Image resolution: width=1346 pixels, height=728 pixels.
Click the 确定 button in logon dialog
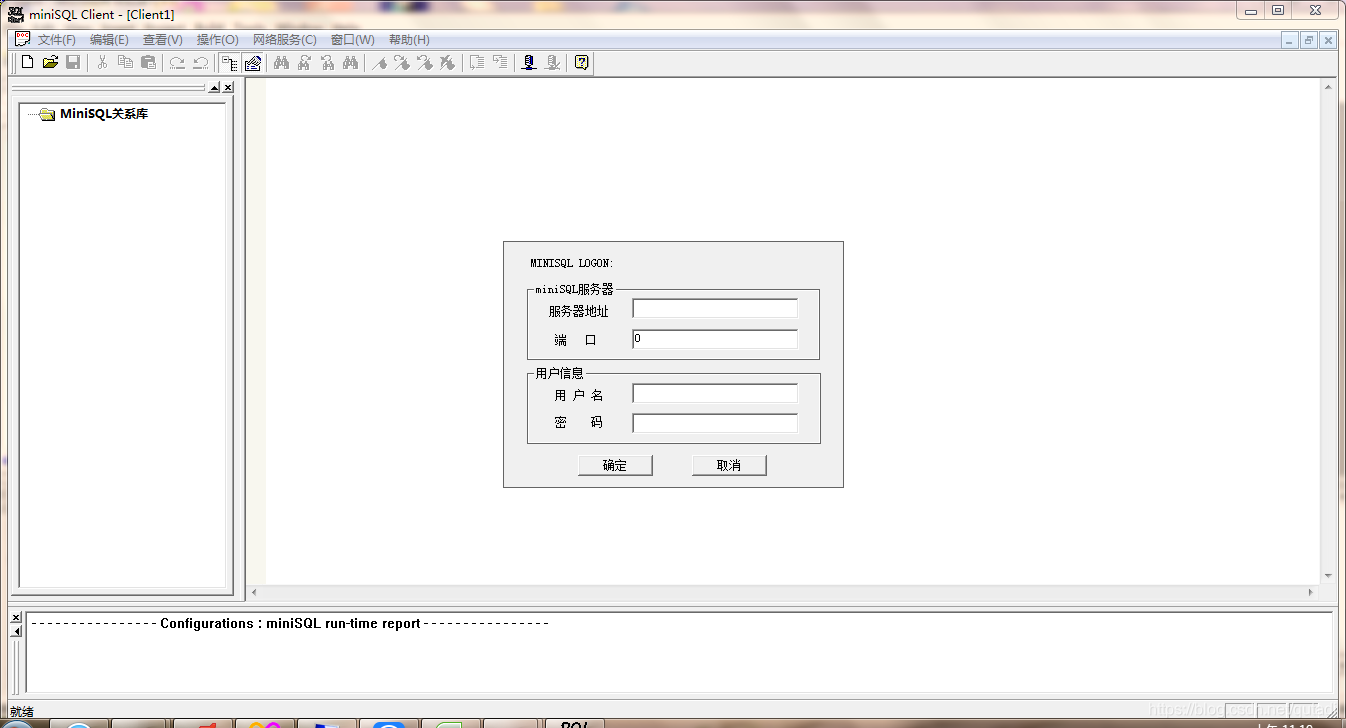(x=615, y=465)
